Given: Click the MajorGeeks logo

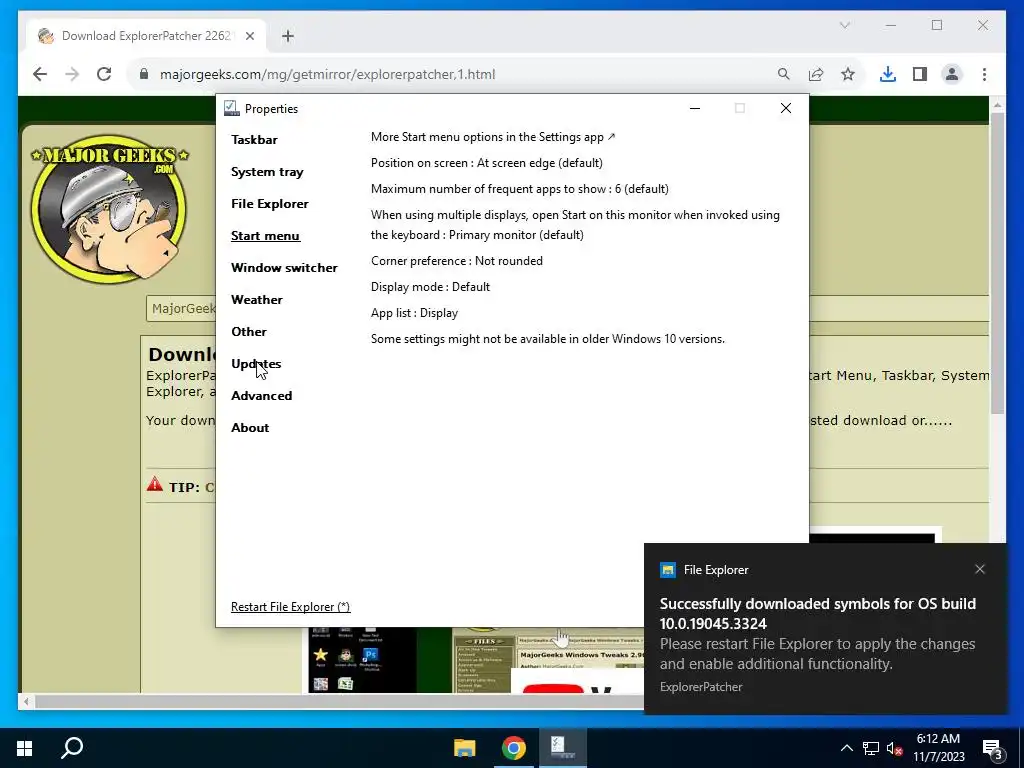Looking at the screenshot, I should pyautogui.click(x=110, y=208).
